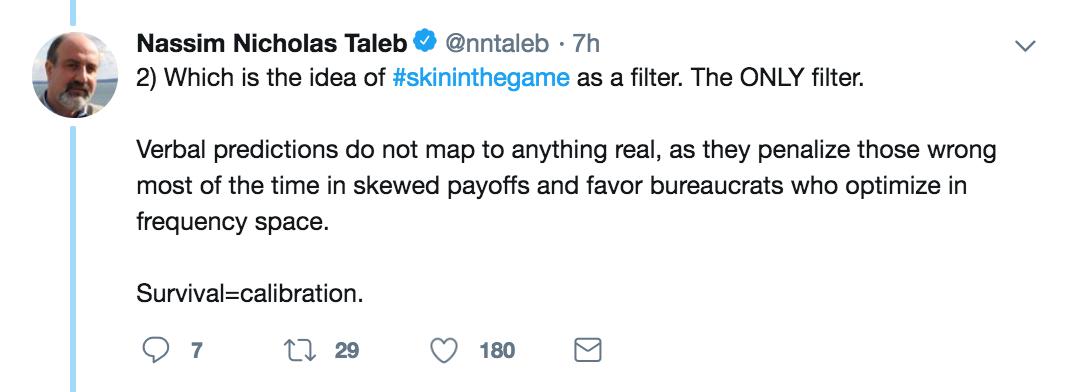Expand the tweet options chevron menu
This screenshot has width=1084, height=392.
[x=1025, y=46]
